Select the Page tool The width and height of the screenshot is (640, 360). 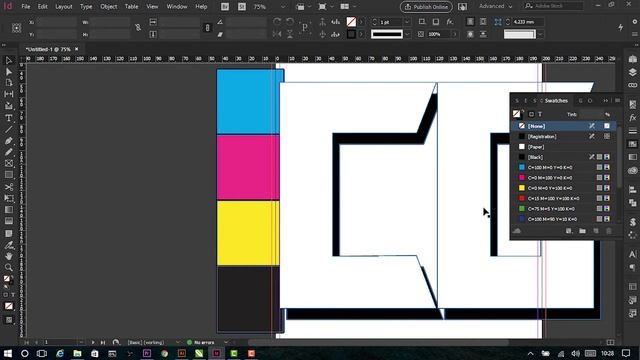pos(9,83)
